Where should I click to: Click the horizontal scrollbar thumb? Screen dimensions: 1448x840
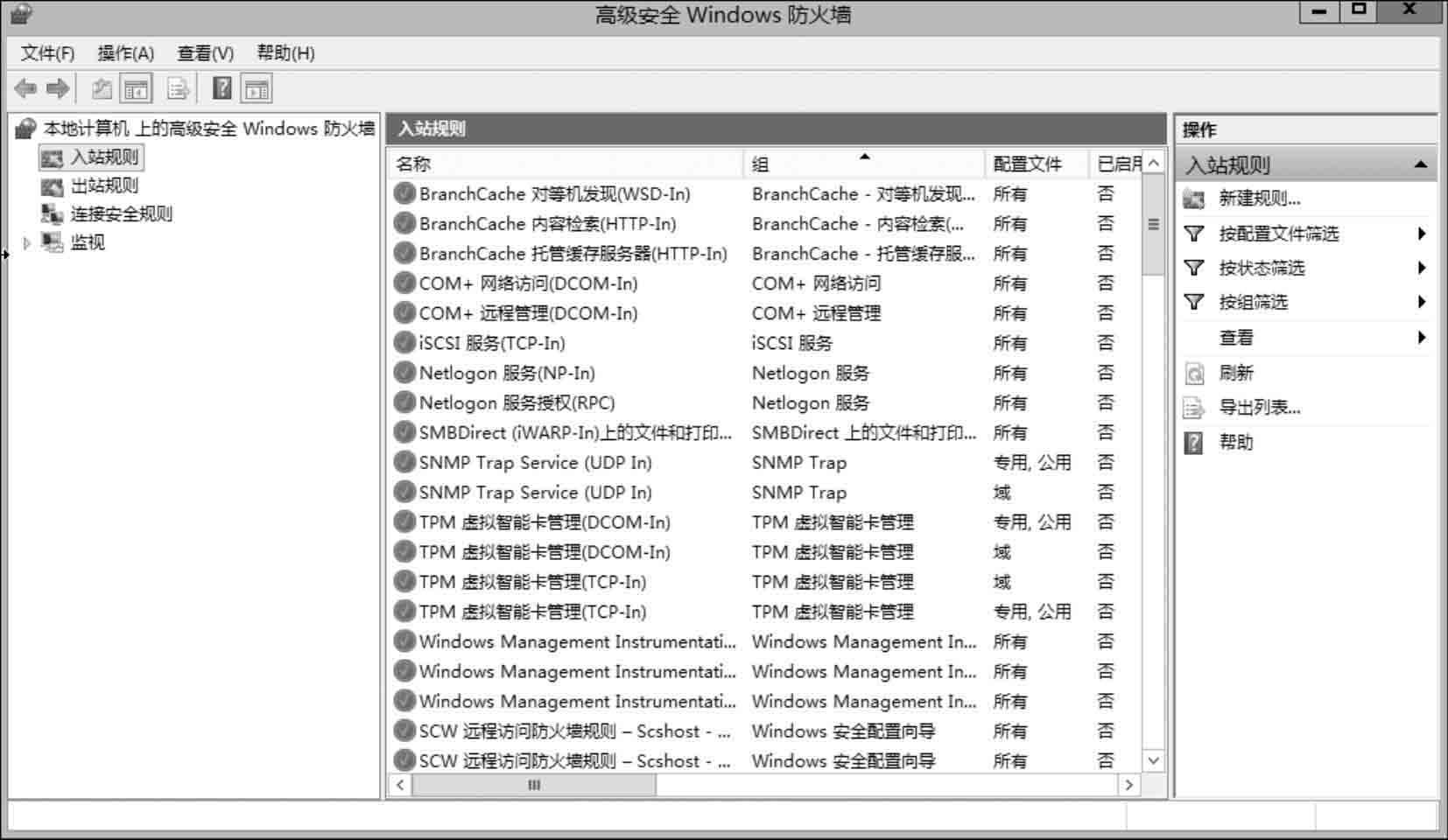pyautogui.click(x=534, y=785)
